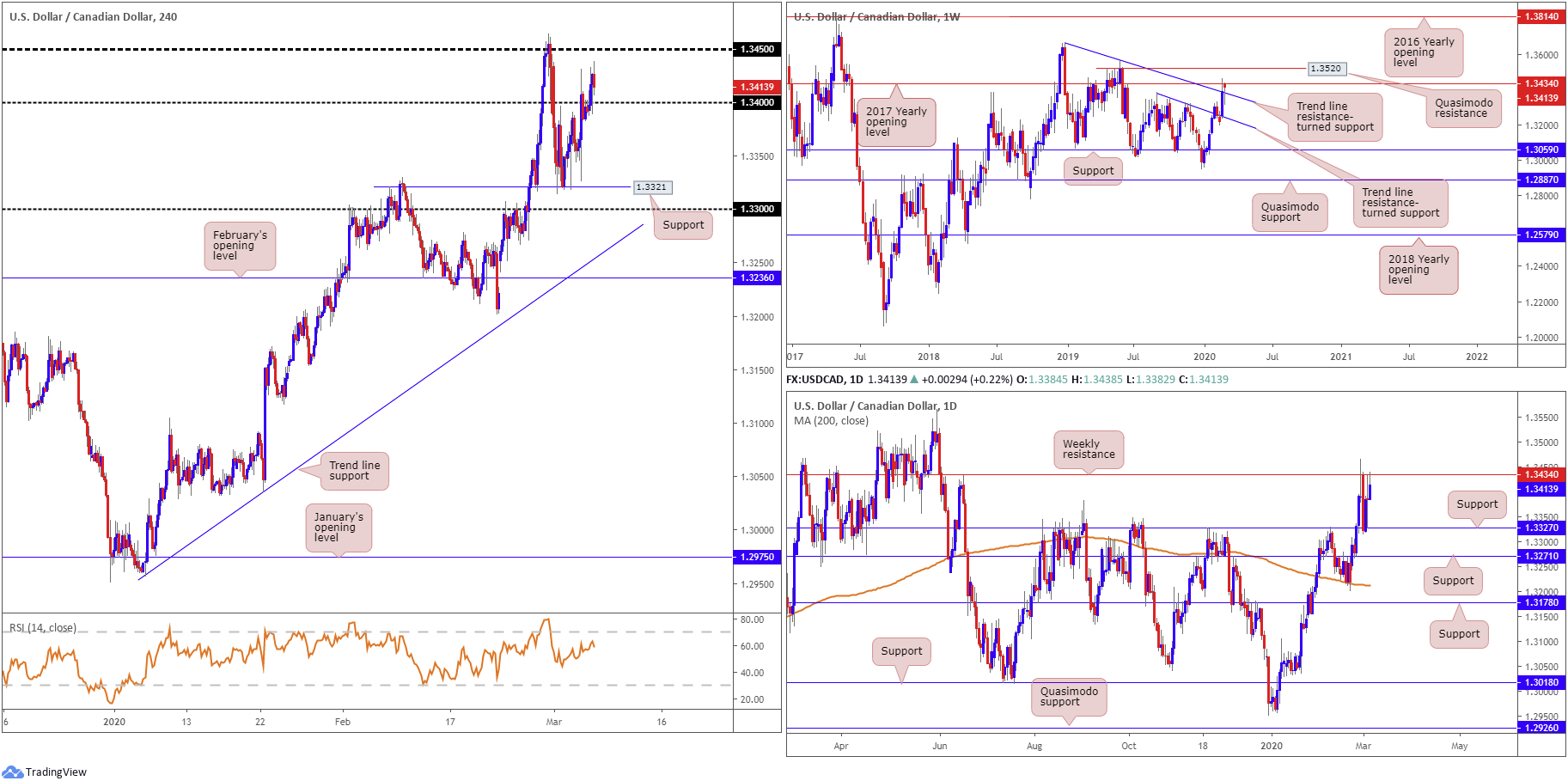
Task: Click the 1.34500 price label
Action: click(x=757, y=49)
